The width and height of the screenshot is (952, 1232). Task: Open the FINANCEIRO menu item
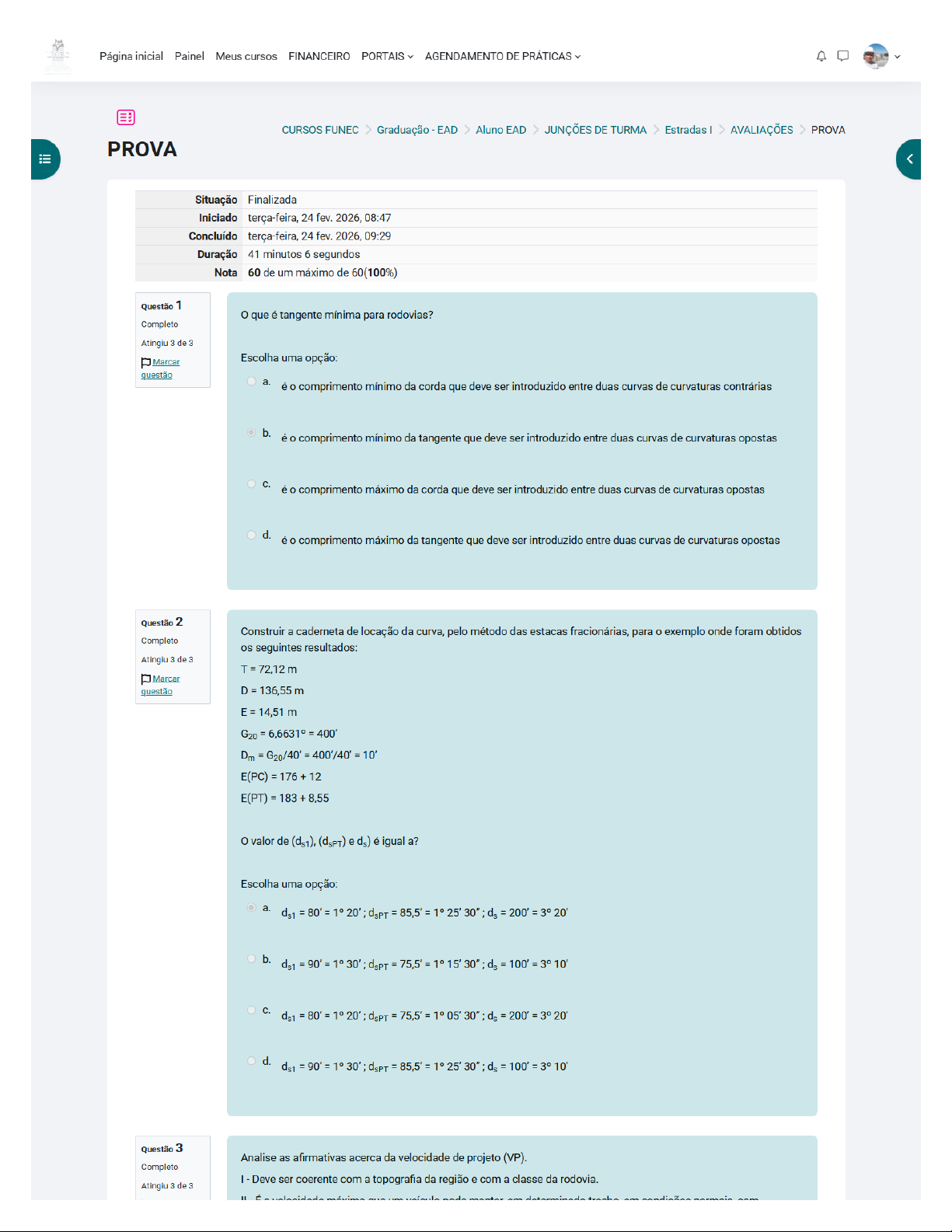[319, 56]
